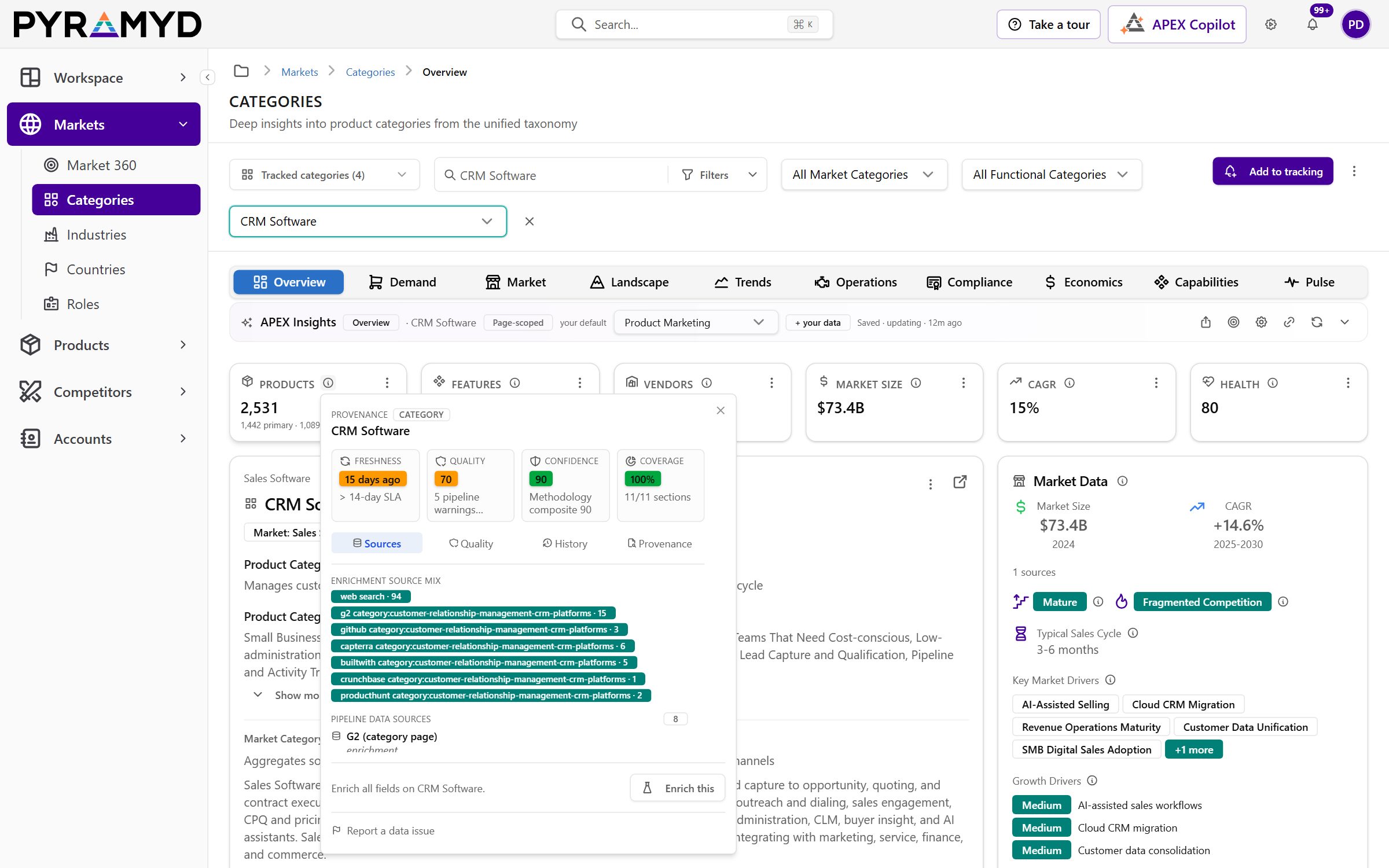The image size is (1389, 868).
Task: Open the CRM Software category selector
Action: coord(368,221)
